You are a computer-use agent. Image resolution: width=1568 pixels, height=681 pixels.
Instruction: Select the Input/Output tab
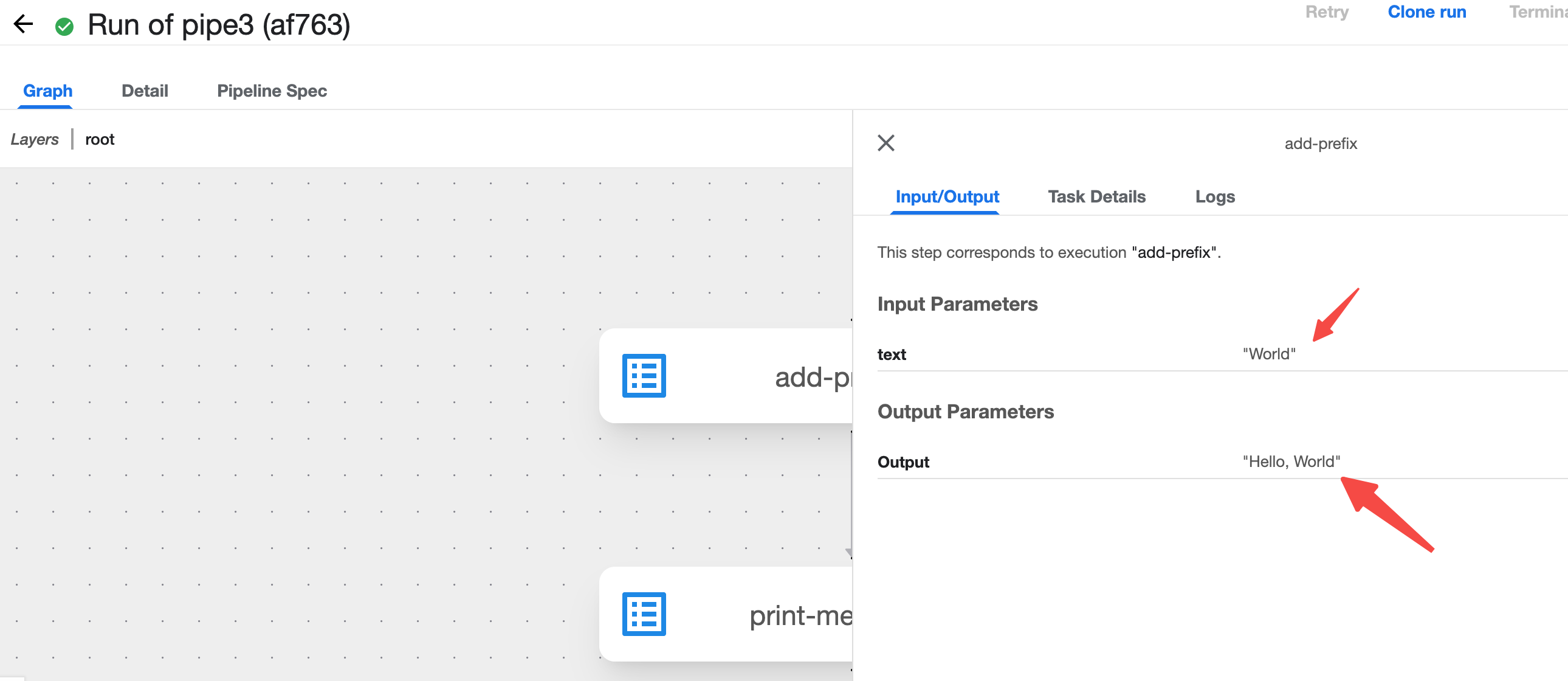coord(946,197)
